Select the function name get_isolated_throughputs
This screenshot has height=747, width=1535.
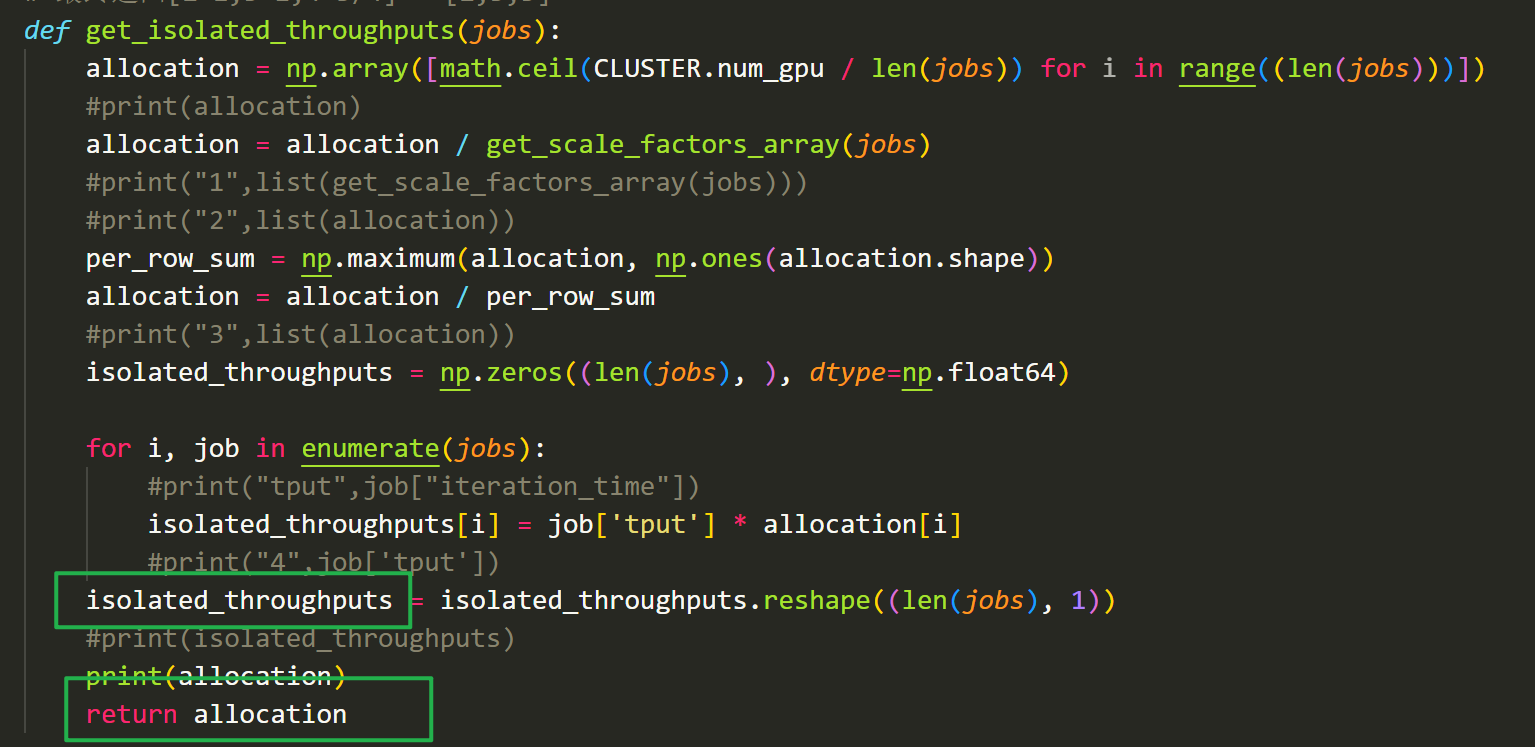(x=277, y=30)
